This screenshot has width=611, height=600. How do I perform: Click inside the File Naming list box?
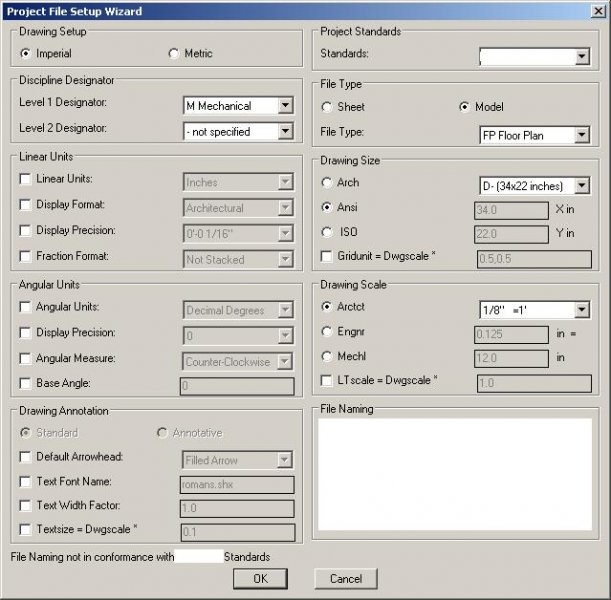pyautogui.click(x=455, y=475)
